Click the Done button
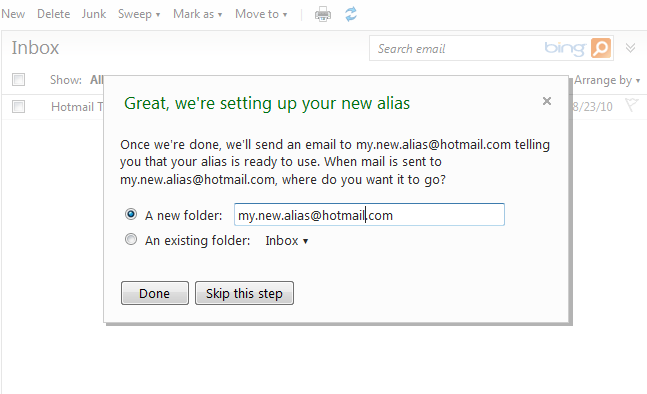Viewport: 647px width, 394px height. point(155,293)
